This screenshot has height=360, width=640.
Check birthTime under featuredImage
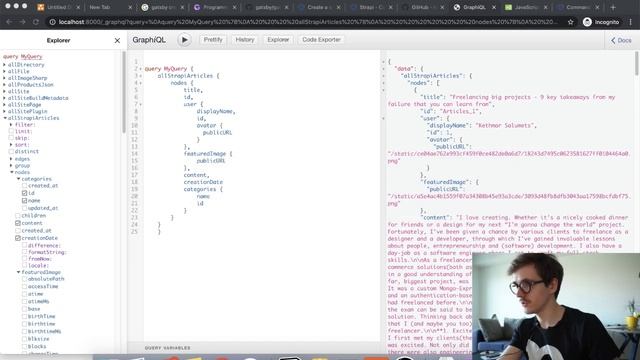[x=24, y=316]
